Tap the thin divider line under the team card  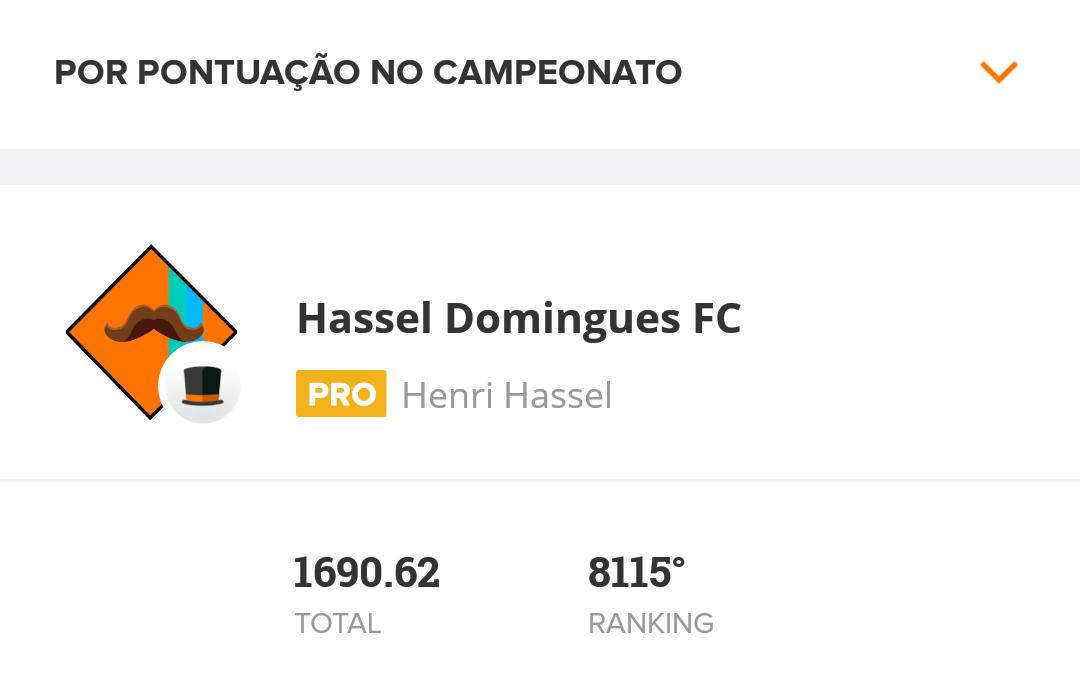(540, 480)
